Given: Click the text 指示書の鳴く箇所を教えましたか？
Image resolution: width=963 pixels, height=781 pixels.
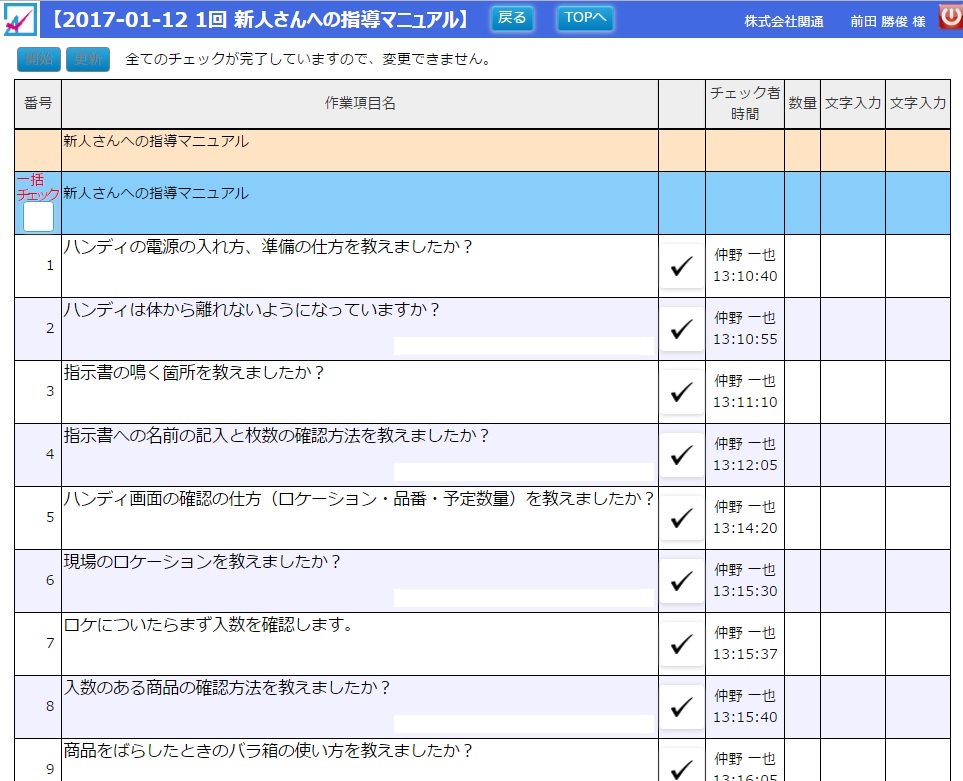Looking at the screenshot, I should point(194,373).
